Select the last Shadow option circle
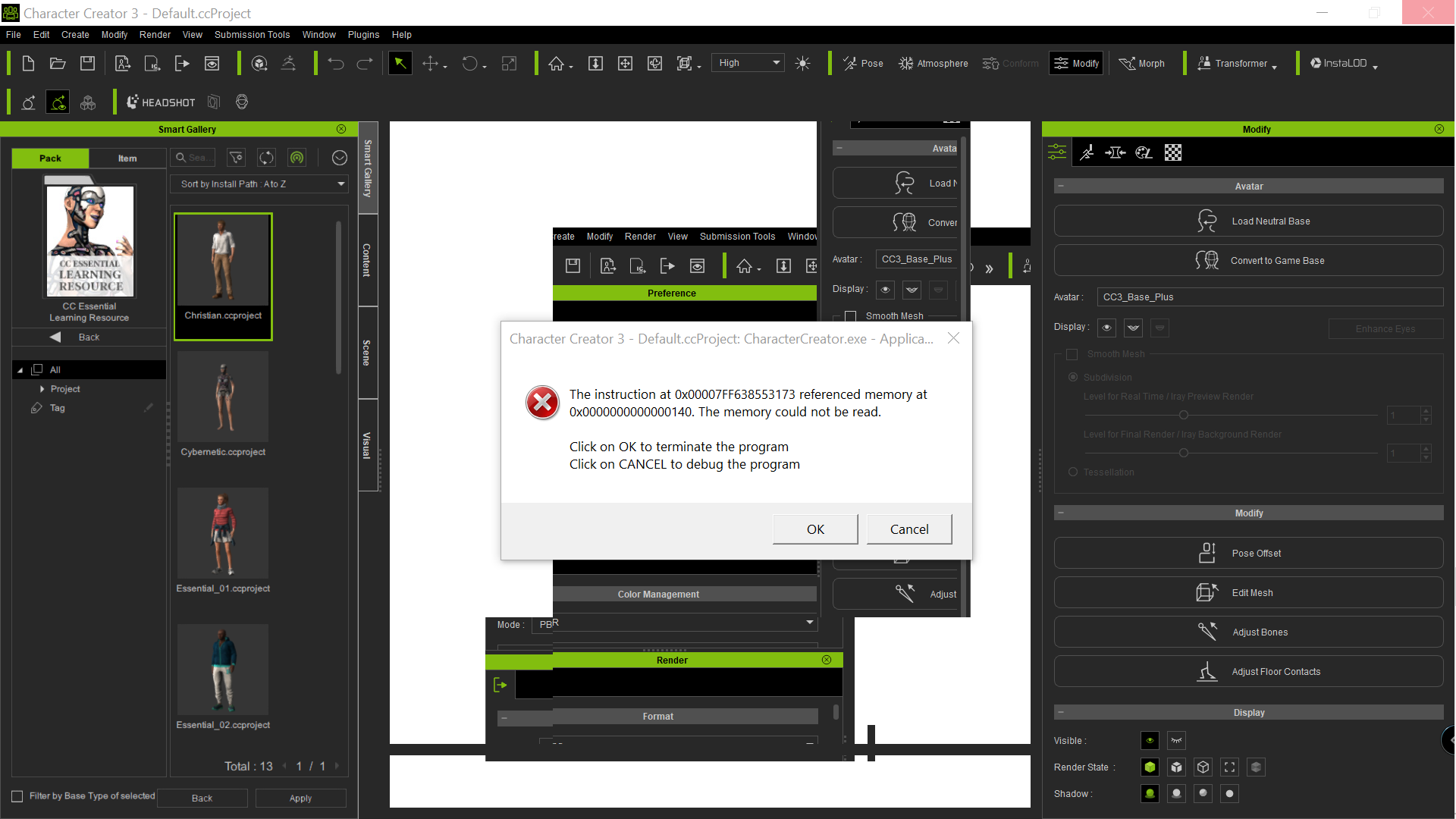 1229,794
